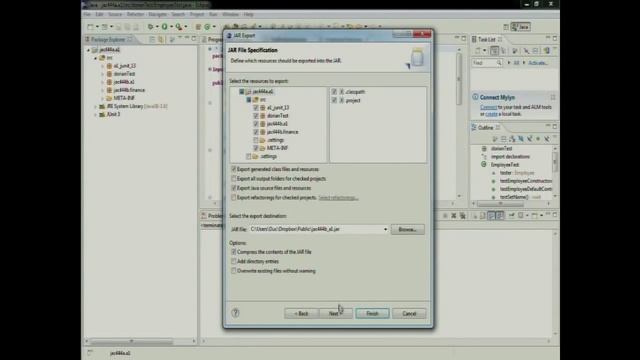640x360 pixels.
Task: Select the Package Explorer tab
Action: 108,40
